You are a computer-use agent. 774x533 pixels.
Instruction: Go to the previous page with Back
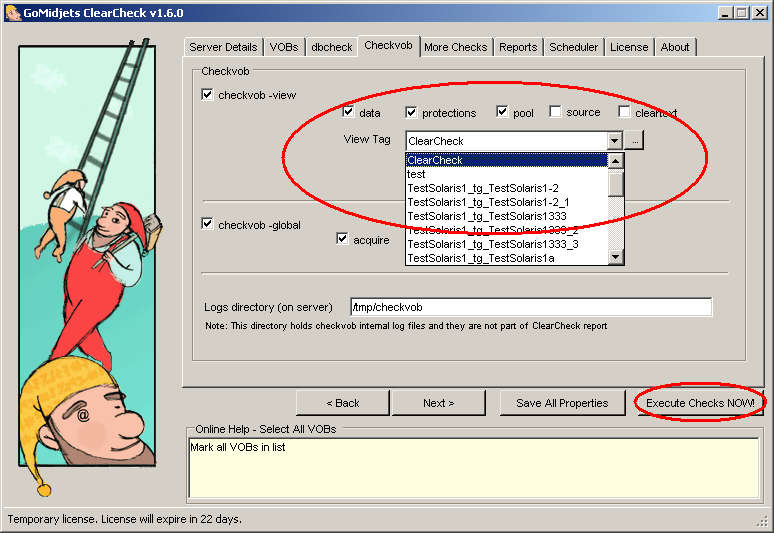(342, 403)
